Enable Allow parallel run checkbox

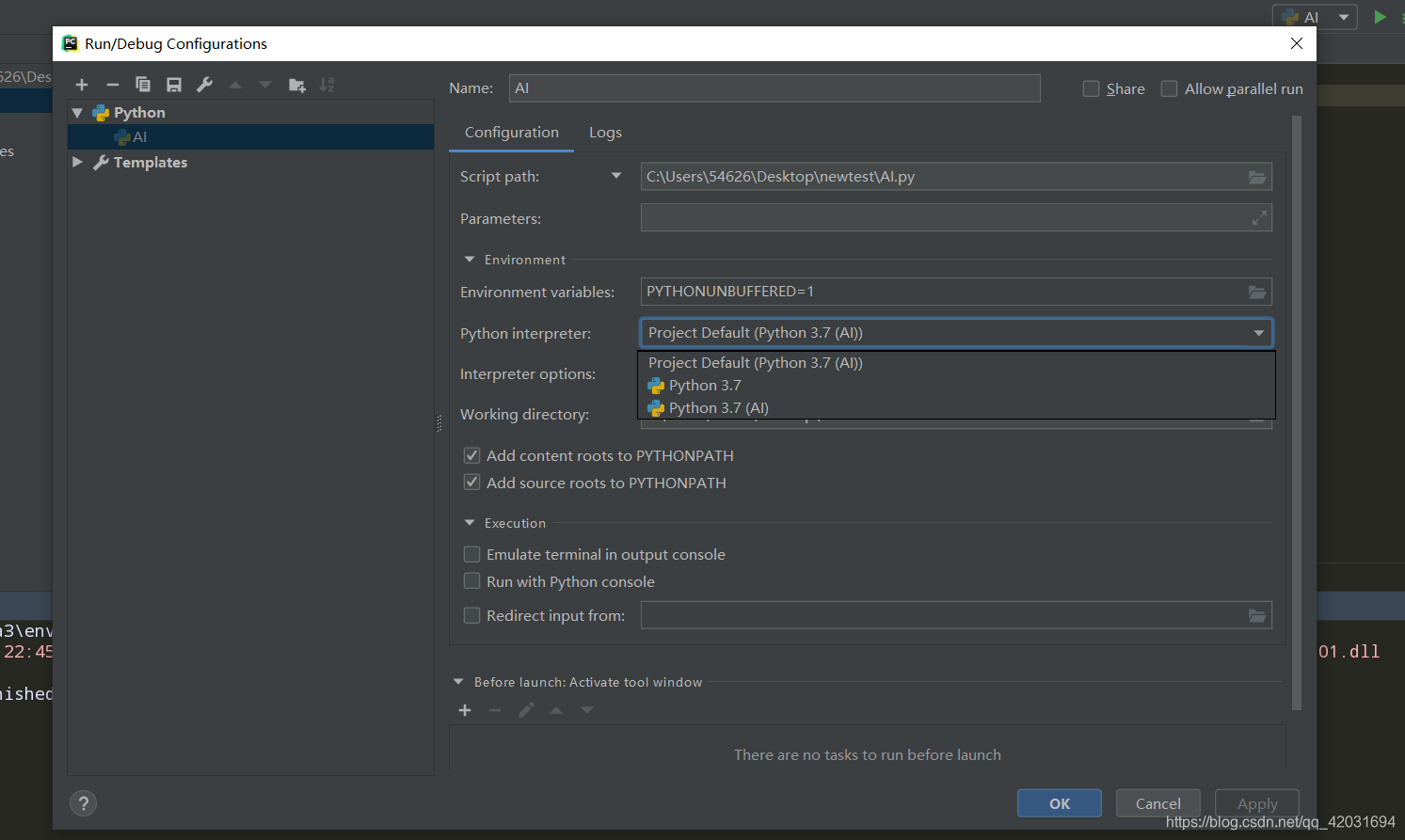click(1169, 88)
